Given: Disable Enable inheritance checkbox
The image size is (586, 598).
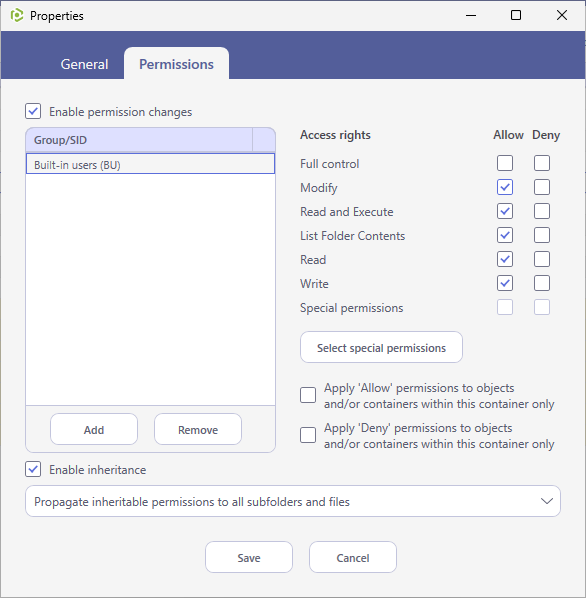Looking at the screenshot, I should pos(33,469).
